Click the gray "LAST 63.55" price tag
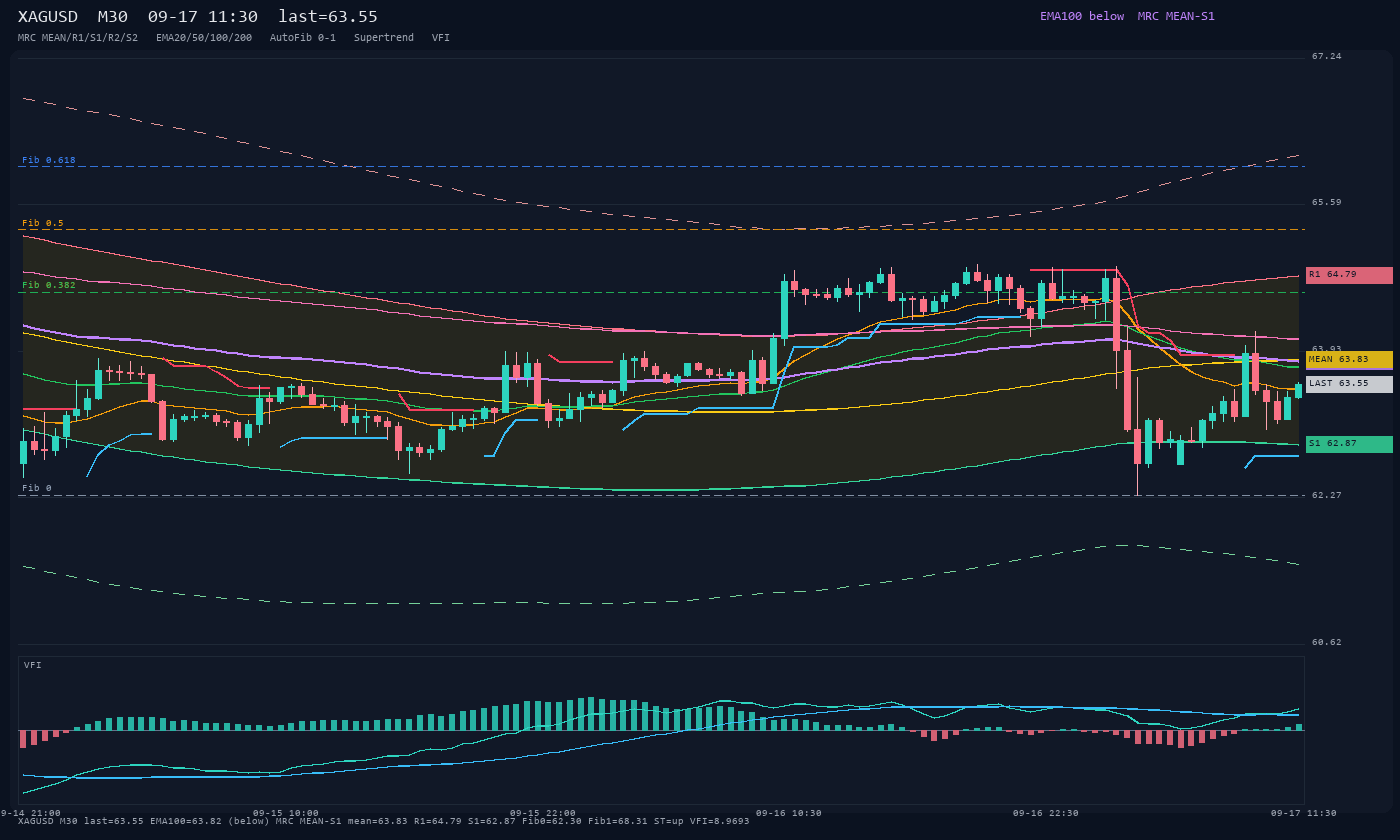 pyautogui.click(x=1349, y=384)
